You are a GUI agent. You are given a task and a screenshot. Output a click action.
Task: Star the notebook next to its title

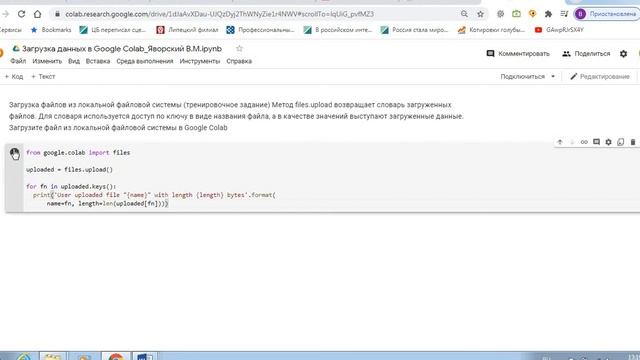point(239,49)
